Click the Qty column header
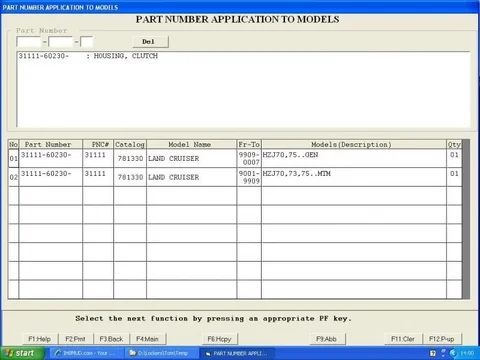This screenshot has width=480, height=360. [454, 144]
